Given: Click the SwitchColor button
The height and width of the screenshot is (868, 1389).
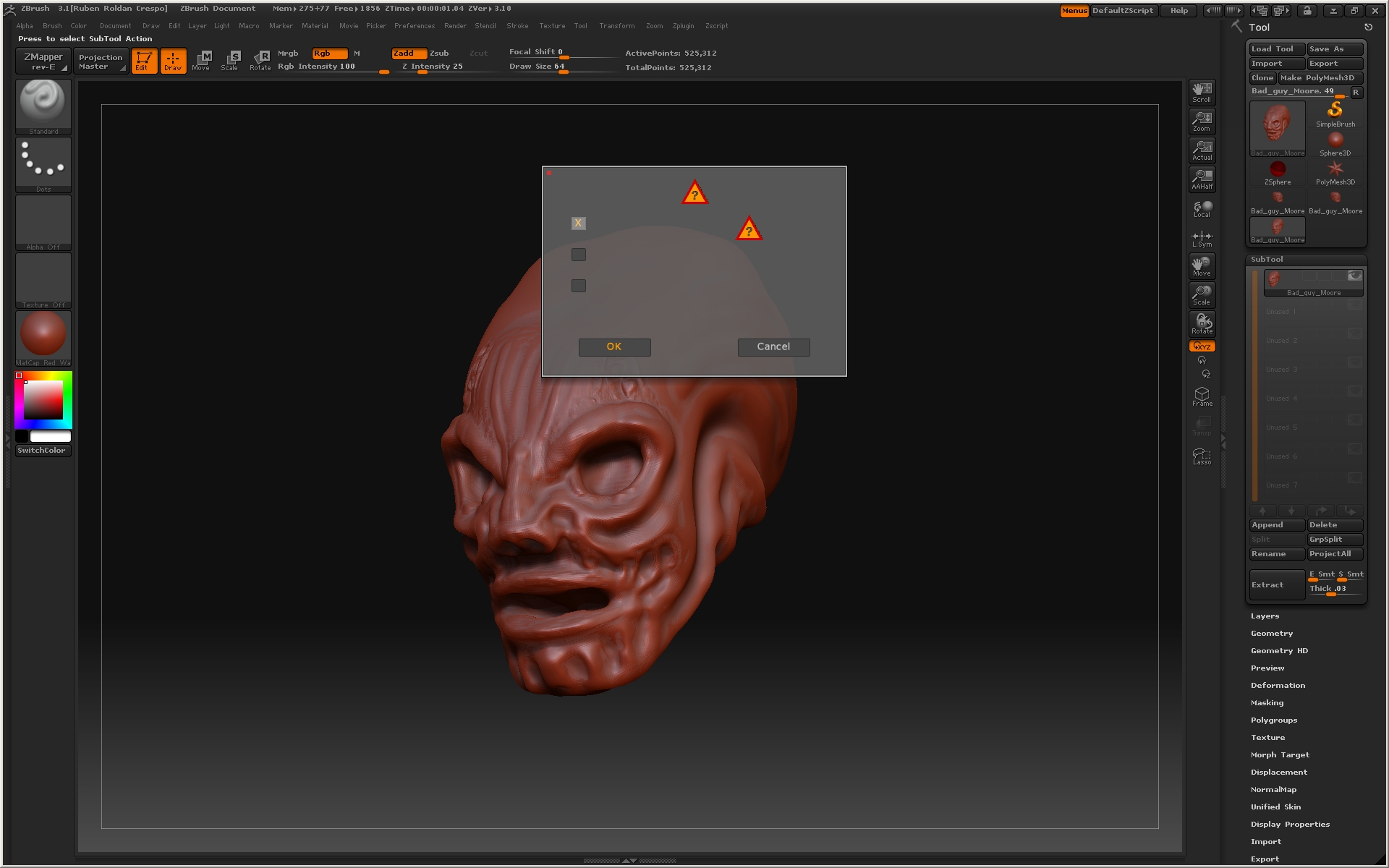Looking at the screenshot, I should coord(43,451).
